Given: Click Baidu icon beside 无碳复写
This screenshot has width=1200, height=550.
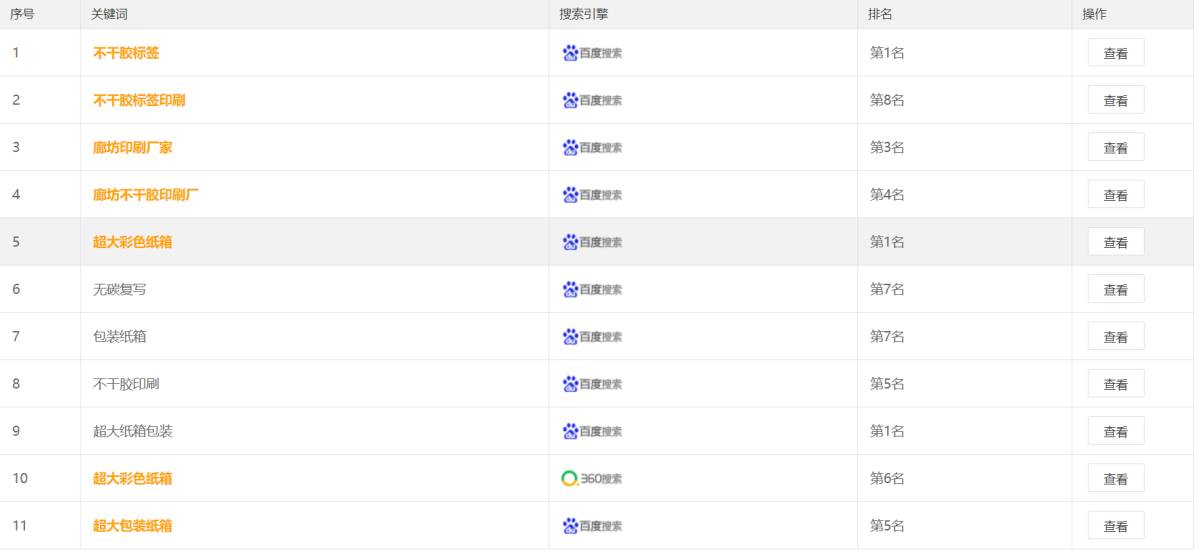Looking at the screenshot, I should (592, 290).
